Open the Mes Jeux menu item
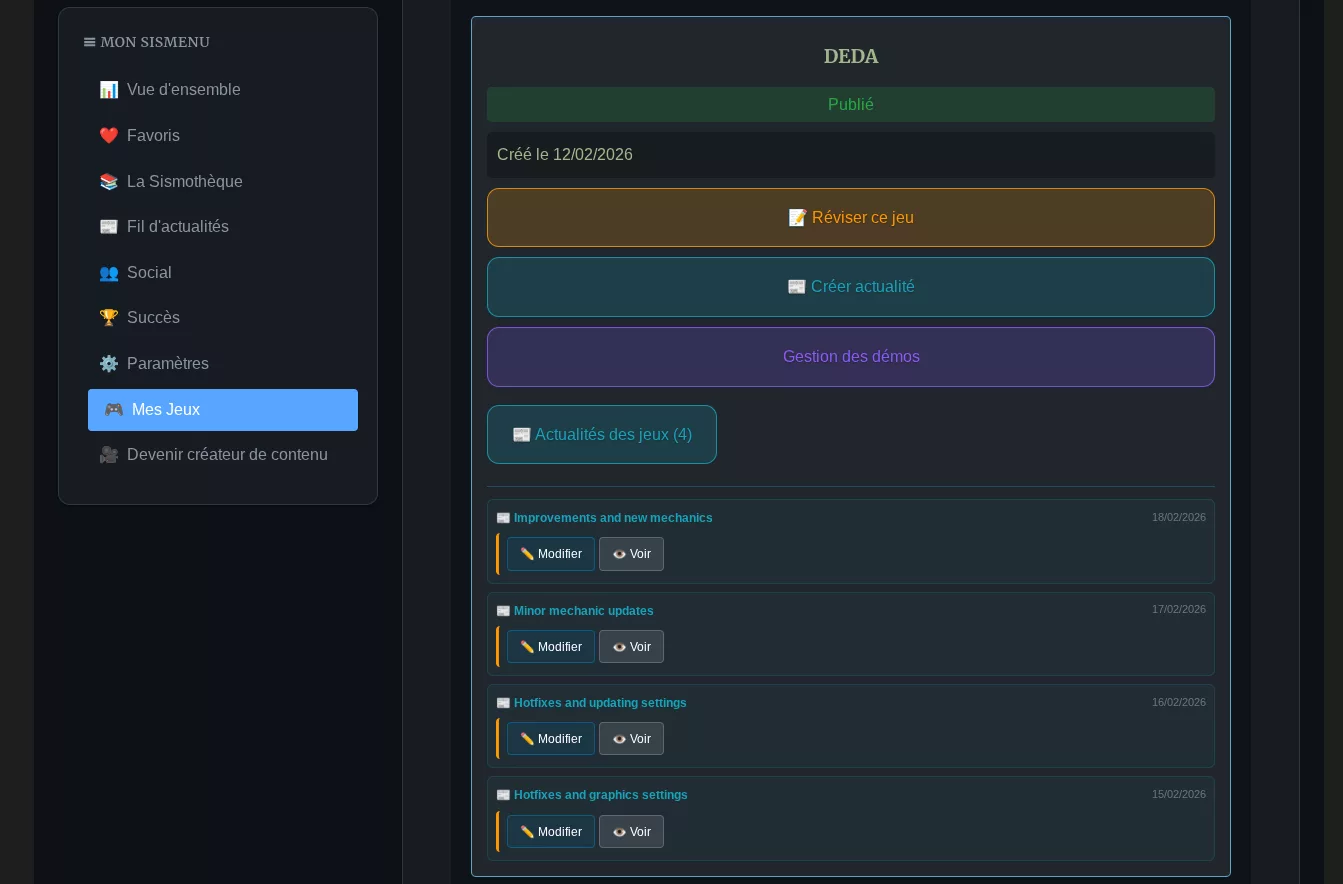Image resolution: width=1343 pixels, height=884 pixels. pyautogui.click(x=222, y=410)
